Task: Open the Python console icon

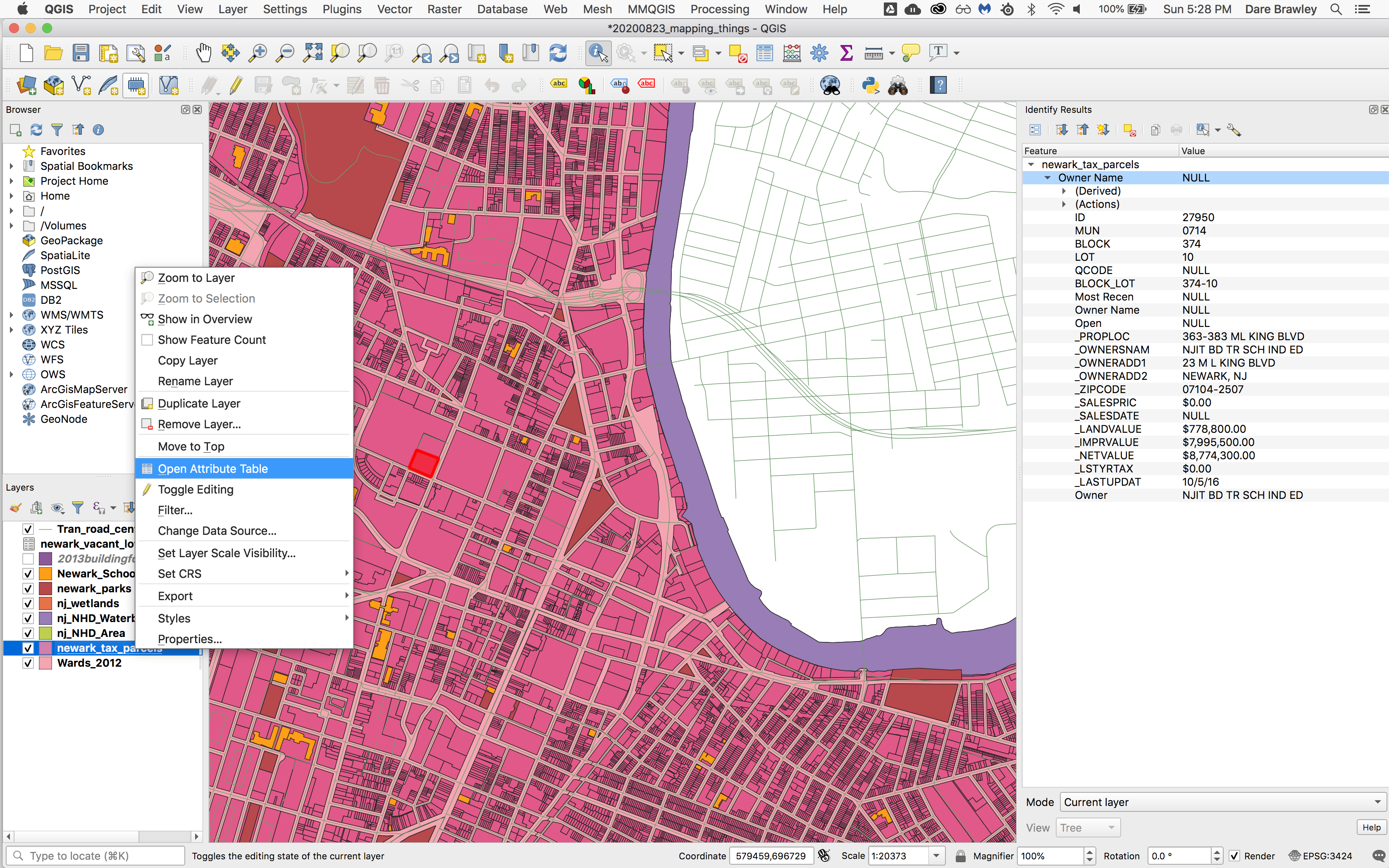Action: tap(870, 86)
